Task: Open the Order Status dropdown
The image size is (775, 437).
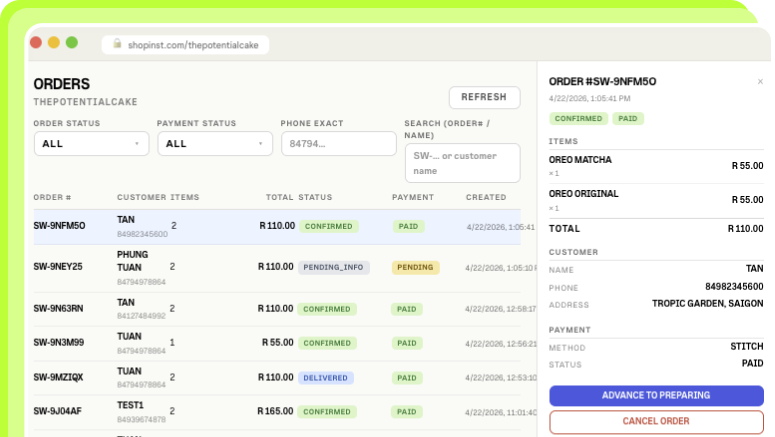Action: tap(91, 144)
